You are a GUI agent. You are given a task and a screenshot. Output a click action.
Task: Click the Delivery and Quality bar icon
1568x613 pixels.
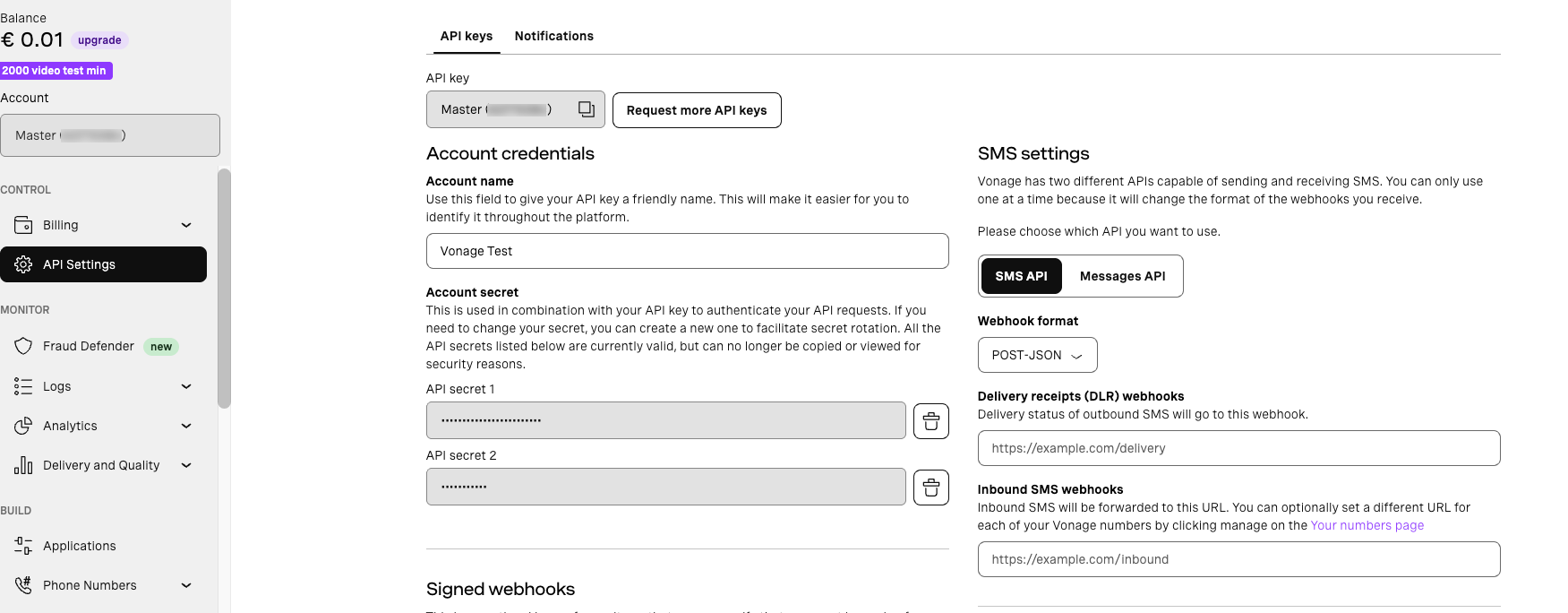pos(23,465)
